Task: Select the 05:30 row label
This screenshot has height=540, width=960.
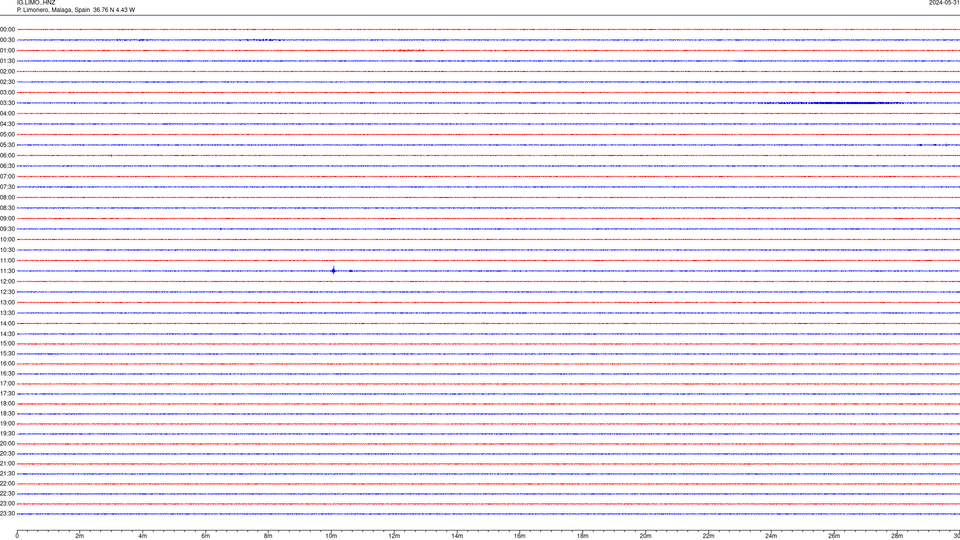Action: tap(7, 145)
